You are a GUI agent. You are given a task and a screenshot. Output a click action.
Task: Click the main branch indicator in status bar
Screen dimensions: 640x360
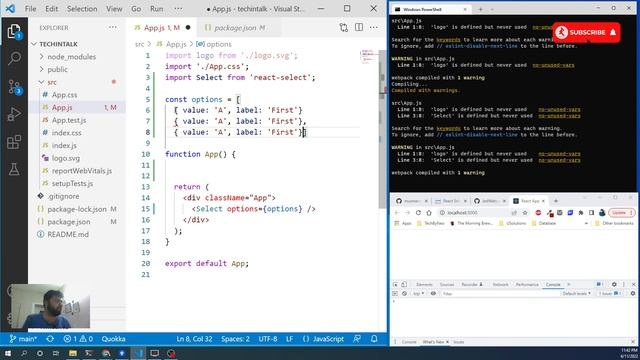click(23, 339)
